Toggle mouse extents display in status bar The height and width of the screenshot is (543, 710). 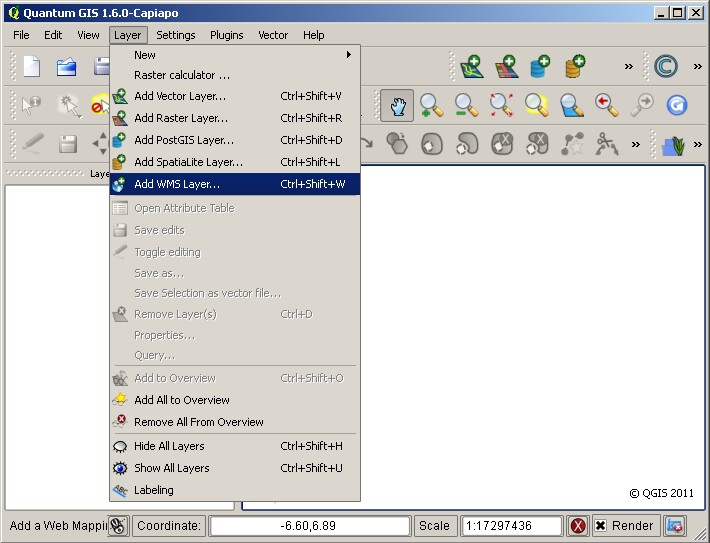[x=119, y=526]
